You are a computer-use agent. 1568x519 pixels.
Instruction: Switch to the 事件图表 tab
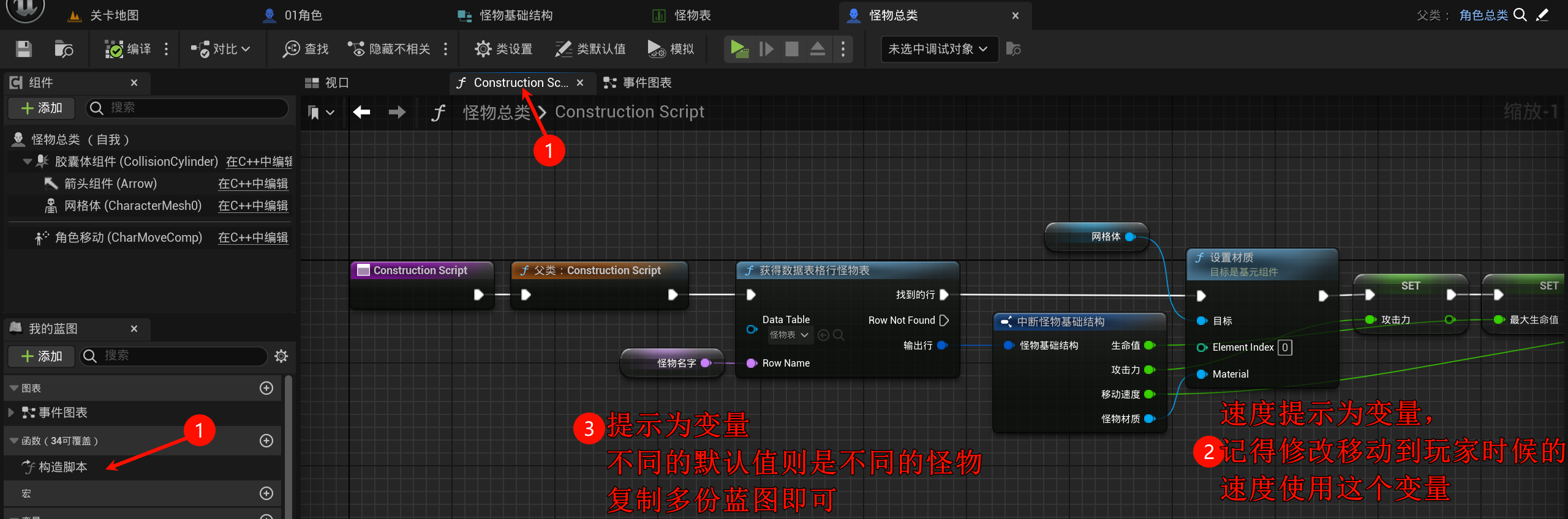(638, 83)
